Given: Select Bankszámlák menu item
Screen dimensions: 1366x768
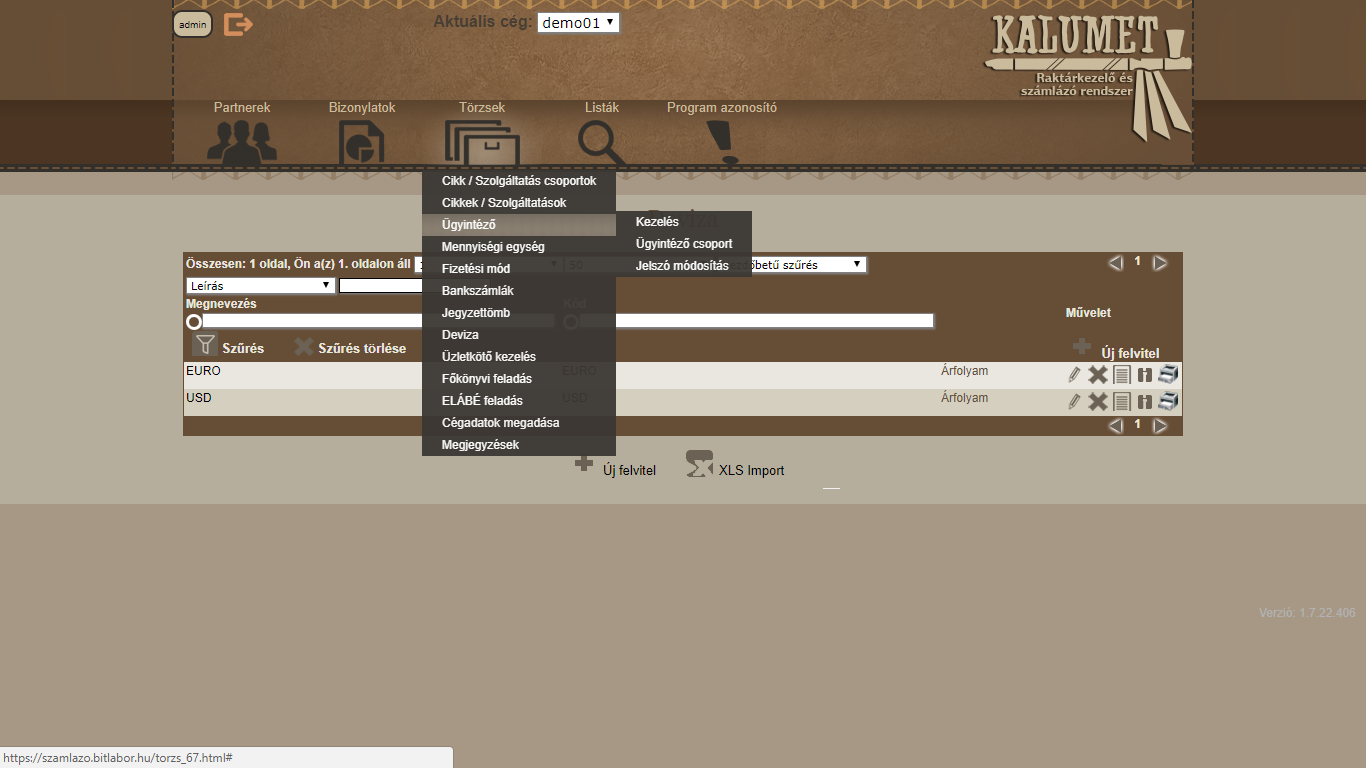Looking at the screenshot, I should coord(519,291).
